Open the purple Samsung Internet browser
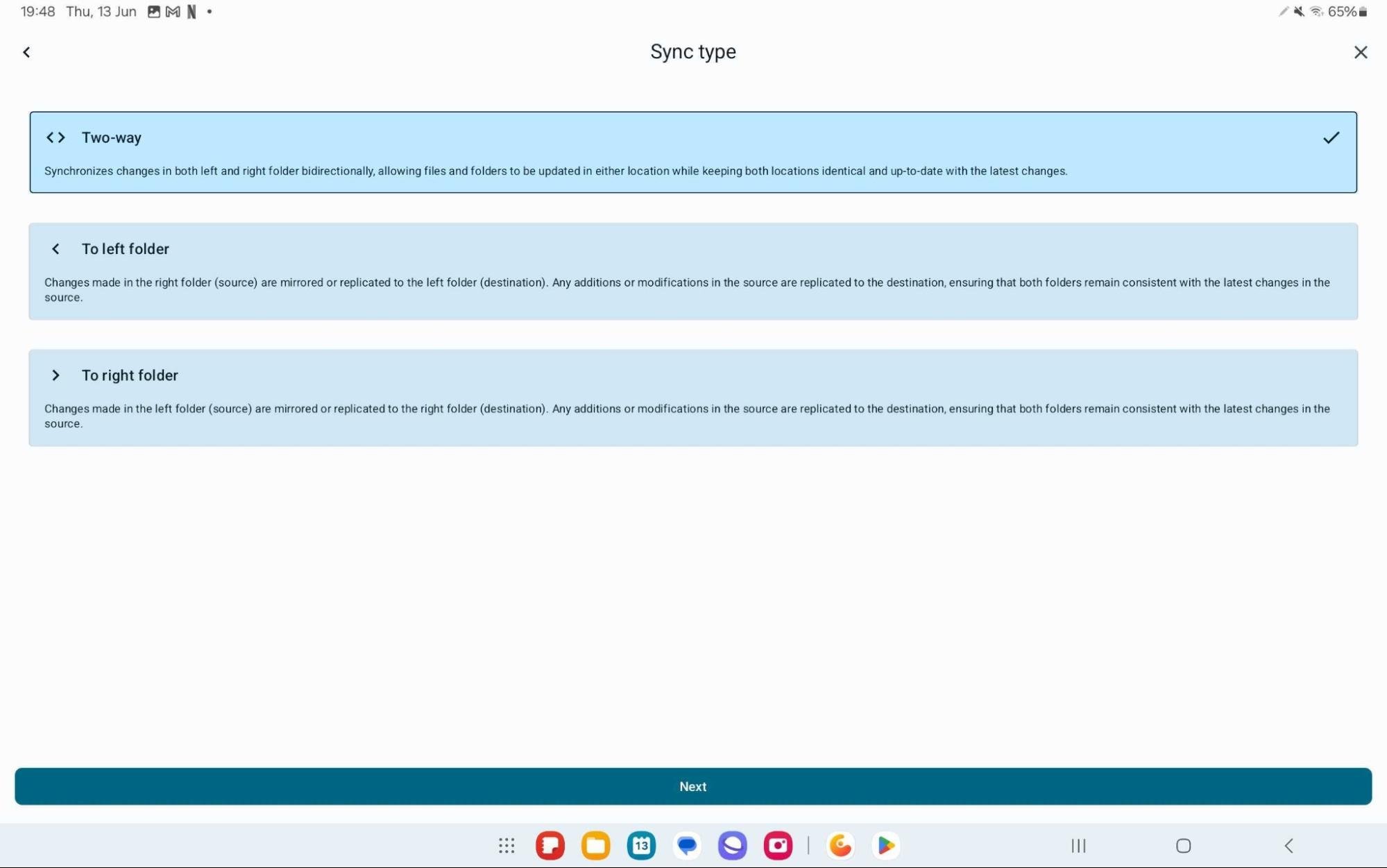Screen dimensions: 1387x868 (733, 845)
